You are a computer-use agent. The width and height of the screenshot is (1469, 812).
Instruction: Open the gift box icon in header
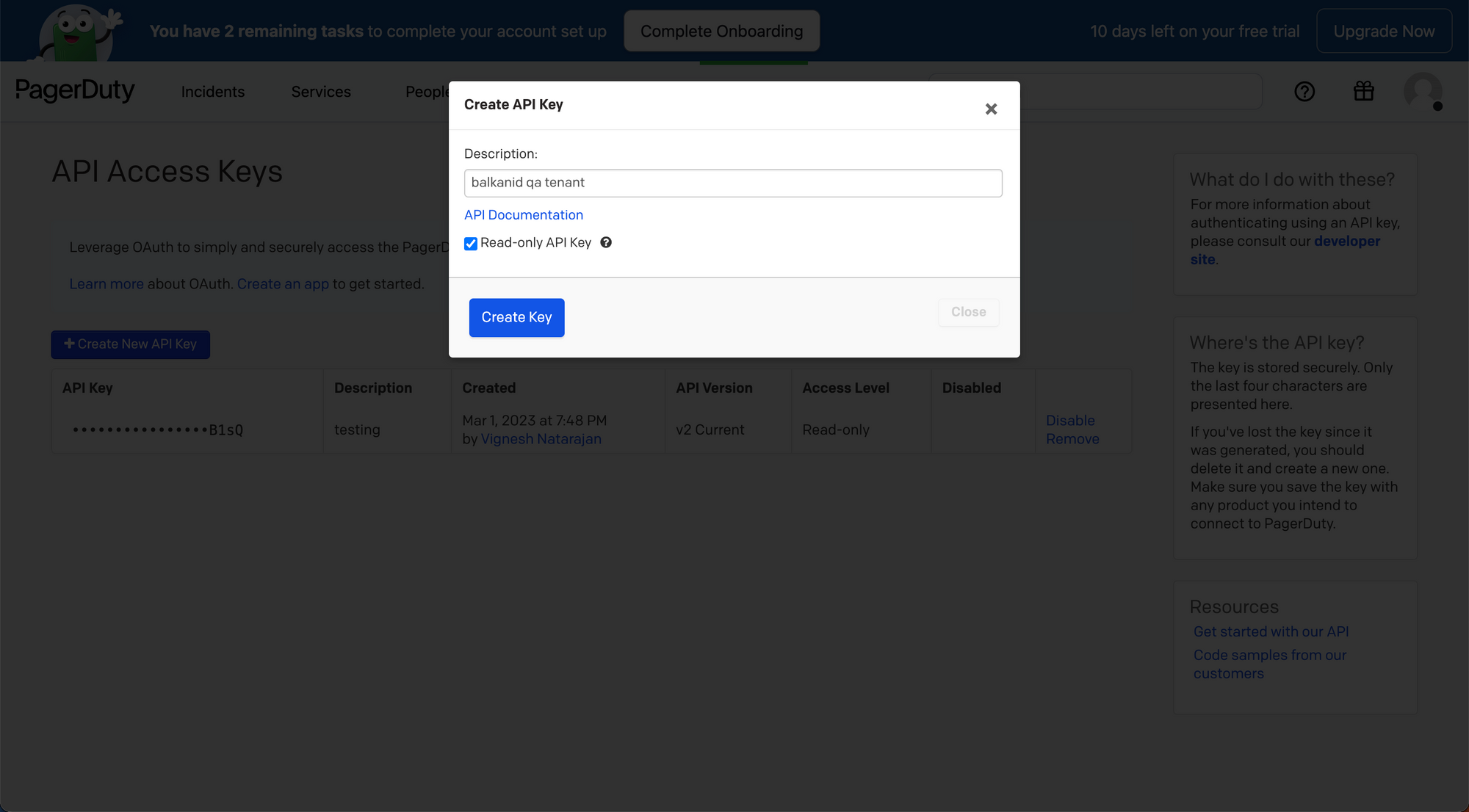(1364, 91)
